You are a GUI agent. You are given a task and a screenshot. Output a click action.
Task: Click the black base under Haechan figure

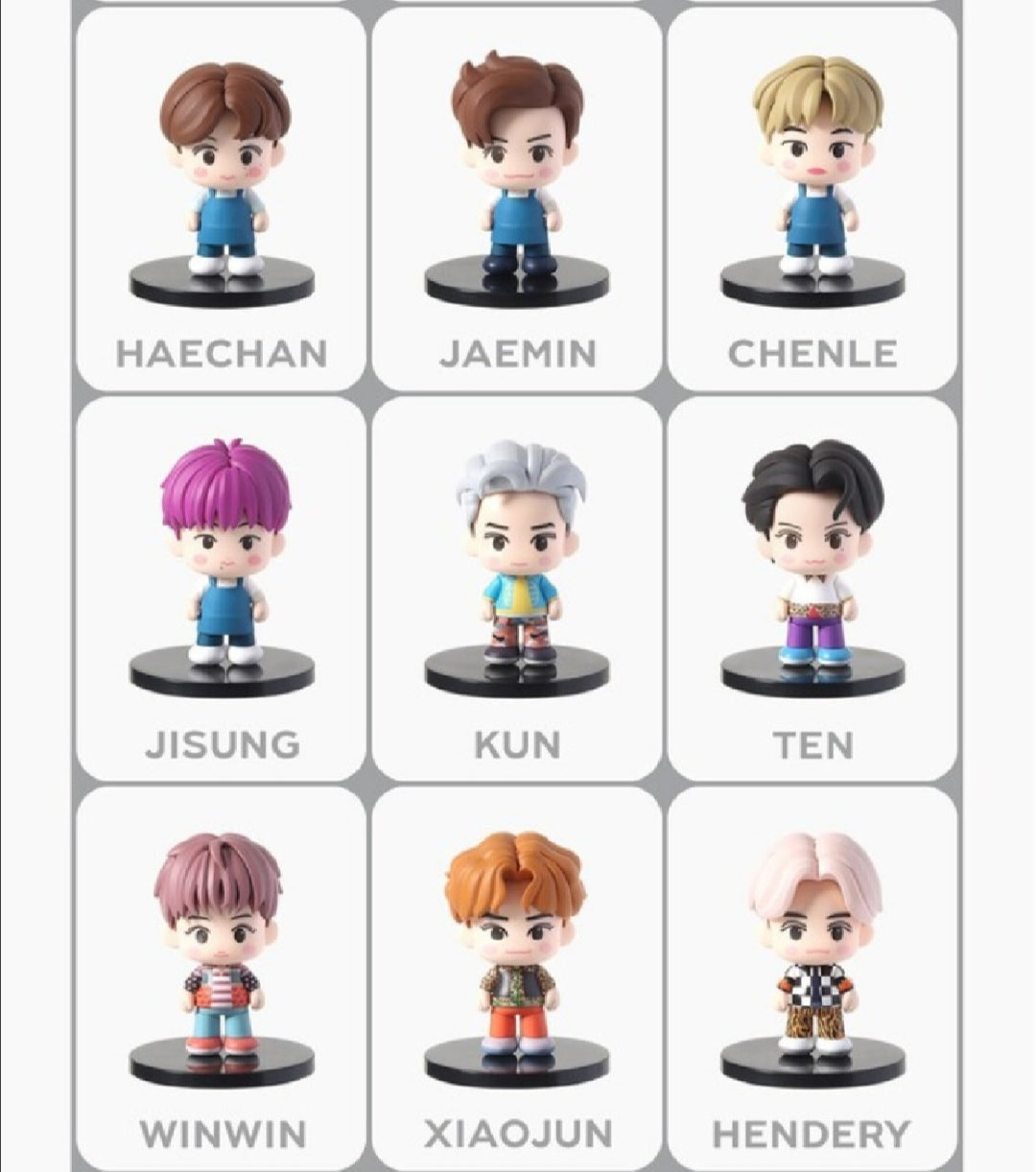[223, 282]
